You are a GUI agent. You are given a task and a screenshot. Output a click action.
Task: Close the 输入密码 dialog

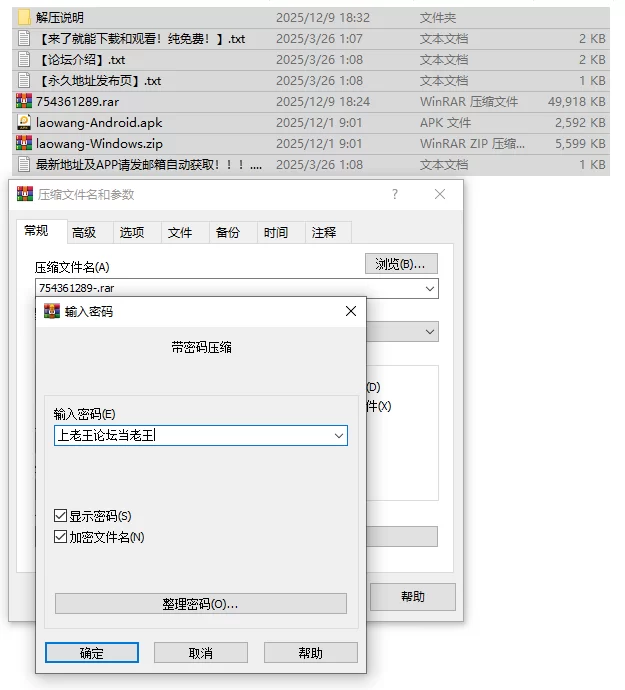(351, 311)
